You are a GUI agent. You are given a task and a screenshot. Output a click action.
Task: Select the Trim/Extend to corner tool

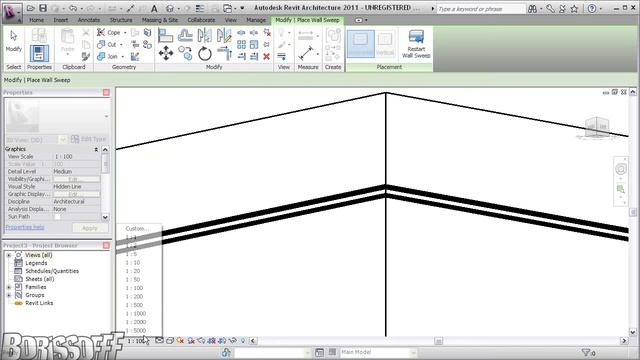[x=224, y=53]
